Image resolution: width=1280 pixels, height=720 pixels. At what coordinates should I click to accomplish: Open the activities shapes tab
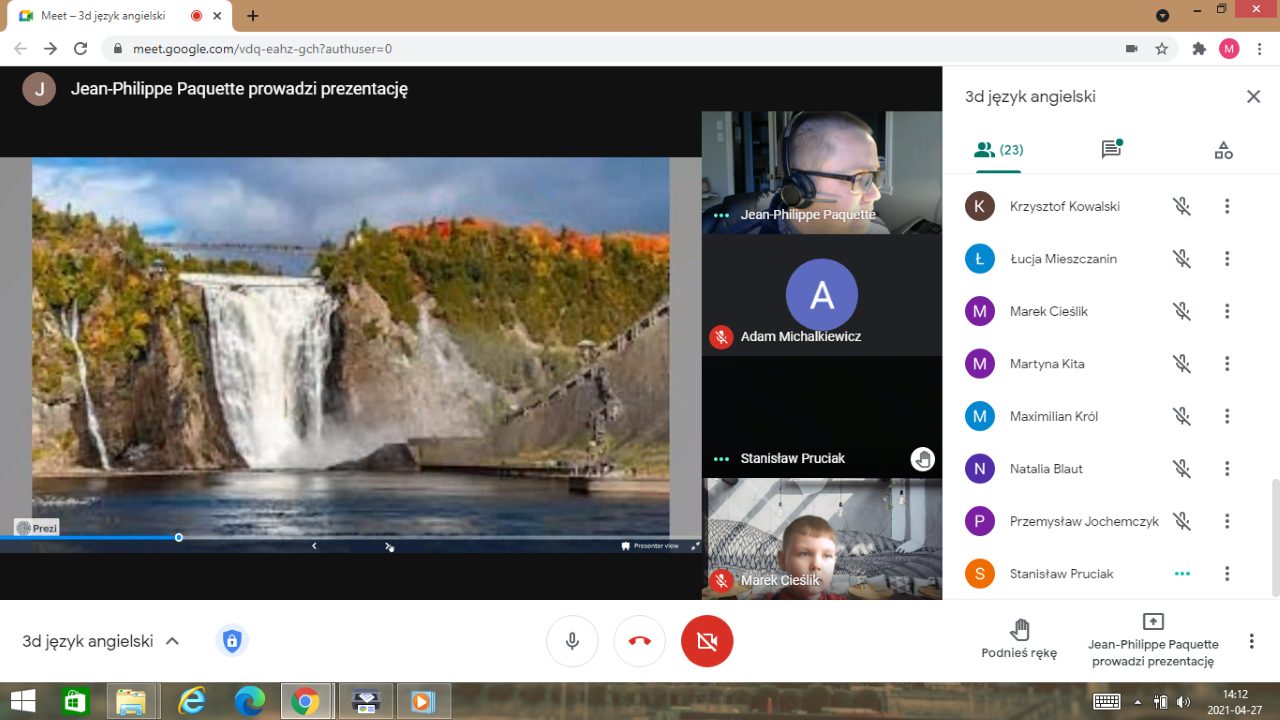click(1223, 150)
